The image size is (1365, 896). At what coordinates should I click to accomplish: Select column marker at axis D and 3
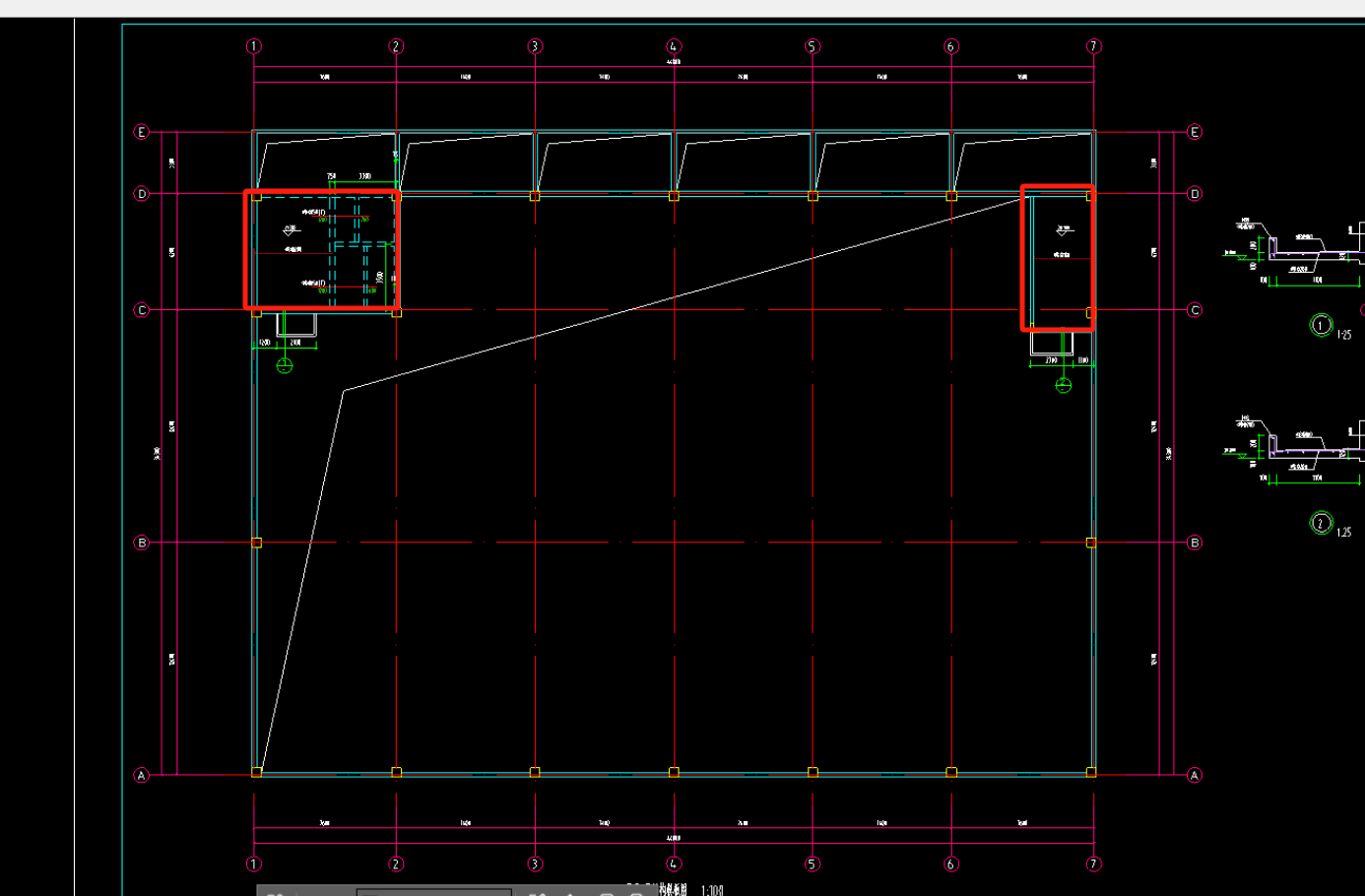tap(535, 197)
